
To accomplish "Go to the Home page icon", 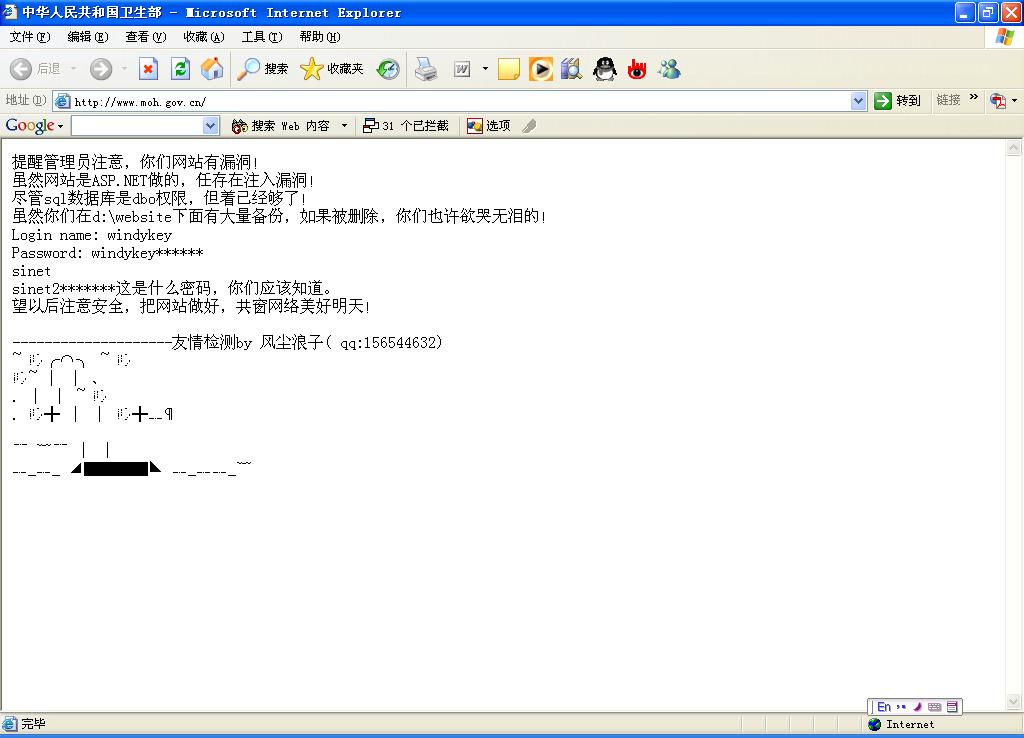I will pyautogui.click(x=212, y=69).
